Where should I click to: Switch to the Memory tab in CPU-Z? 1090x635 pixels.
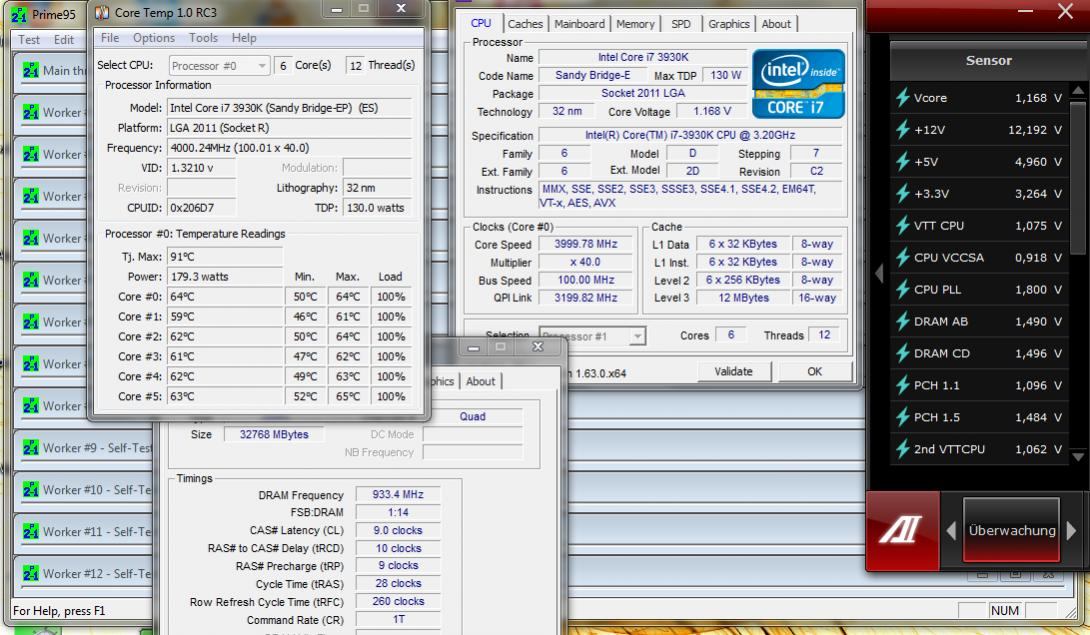635,24
